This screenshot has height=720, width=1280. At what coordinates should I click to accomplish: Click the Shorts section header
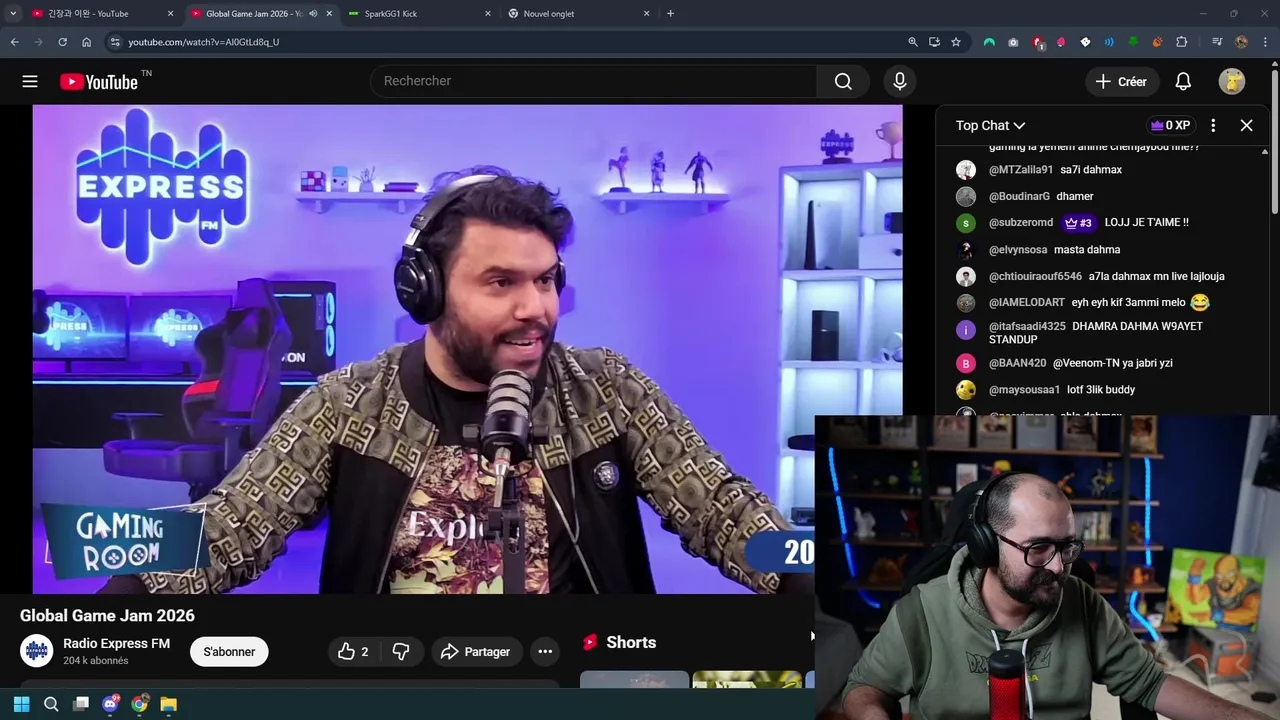(619, 642)
